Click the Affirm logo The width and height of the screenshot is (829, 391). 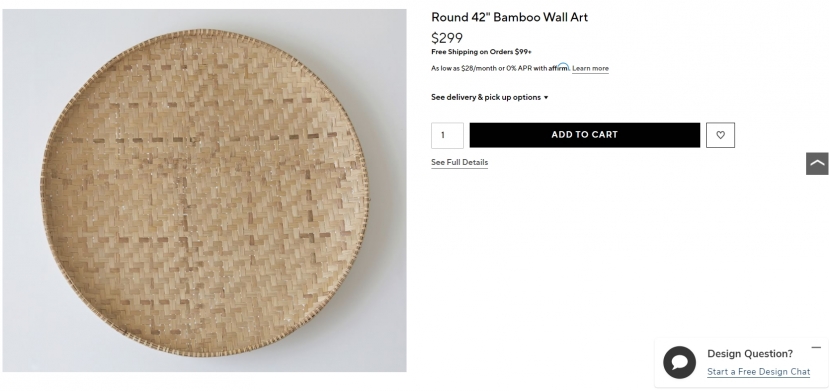[558, 67]
